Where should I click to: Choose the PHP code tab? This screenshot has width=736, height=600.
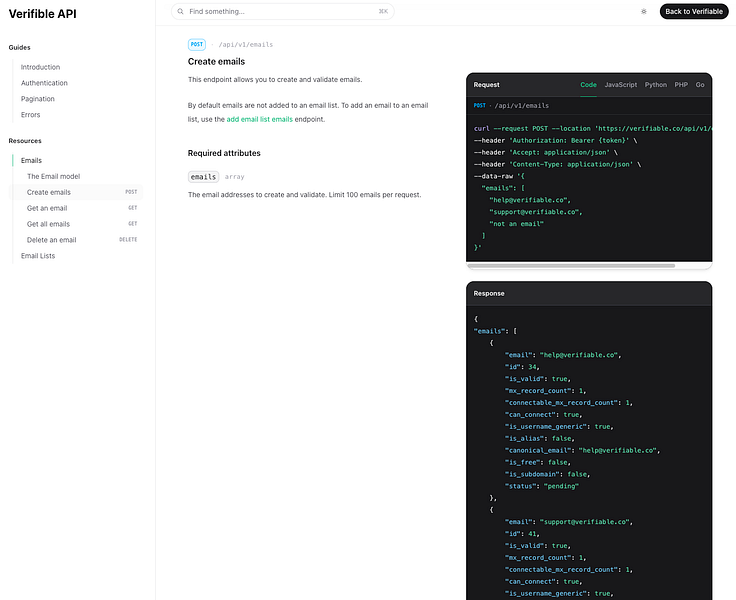click(x=681, y=85)
